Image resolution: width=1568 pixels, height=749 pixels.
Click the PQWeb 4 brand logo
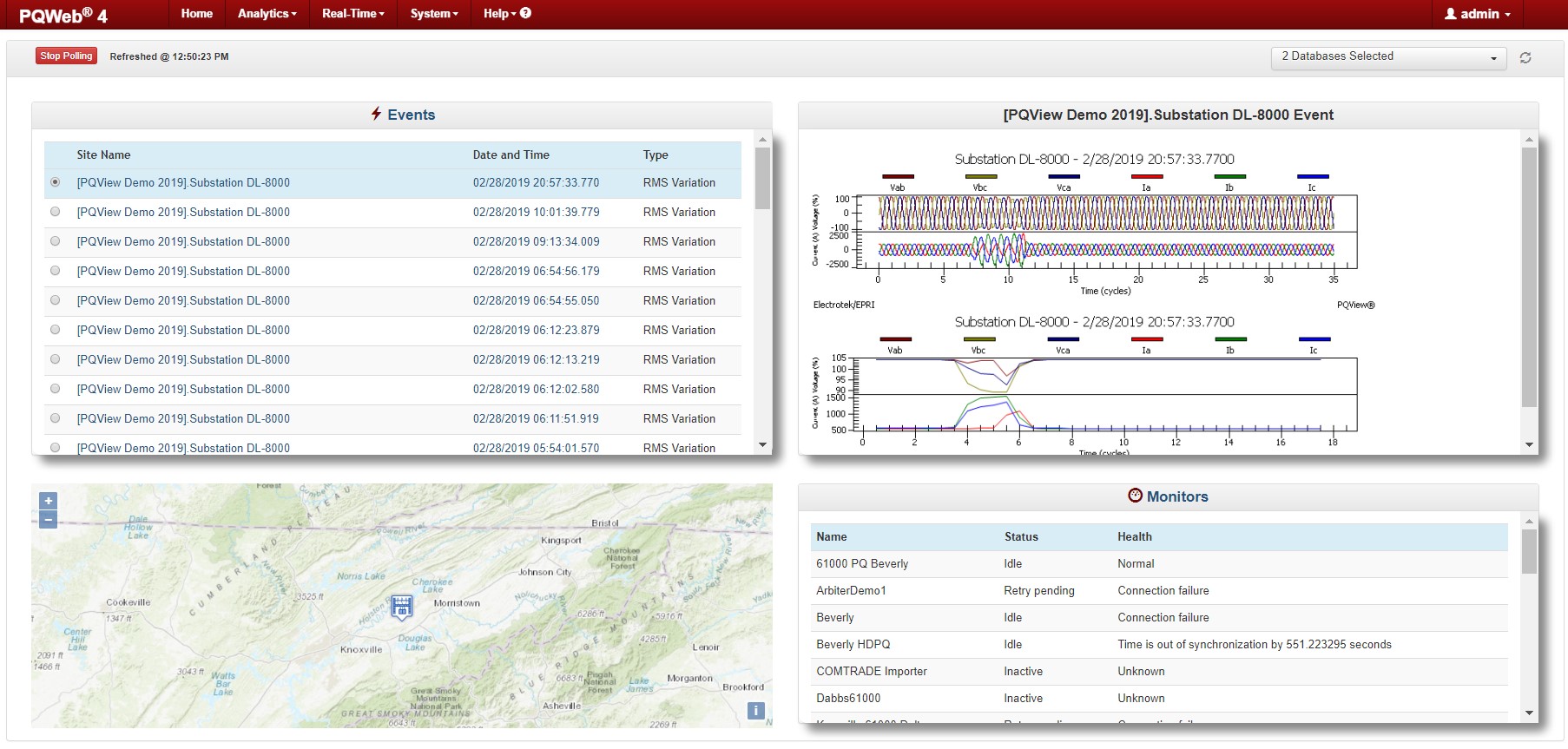click(63, 15)
